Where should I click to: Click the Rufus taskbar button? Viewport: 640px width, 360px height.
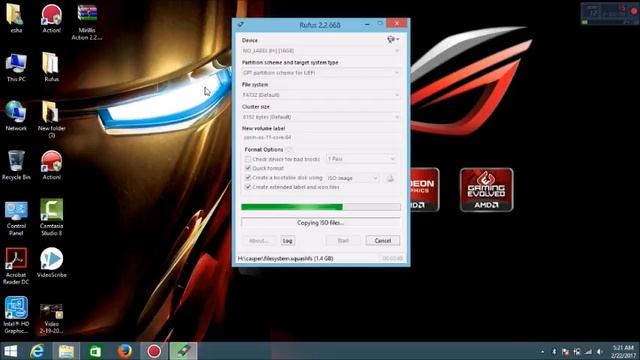click(183, 351)
